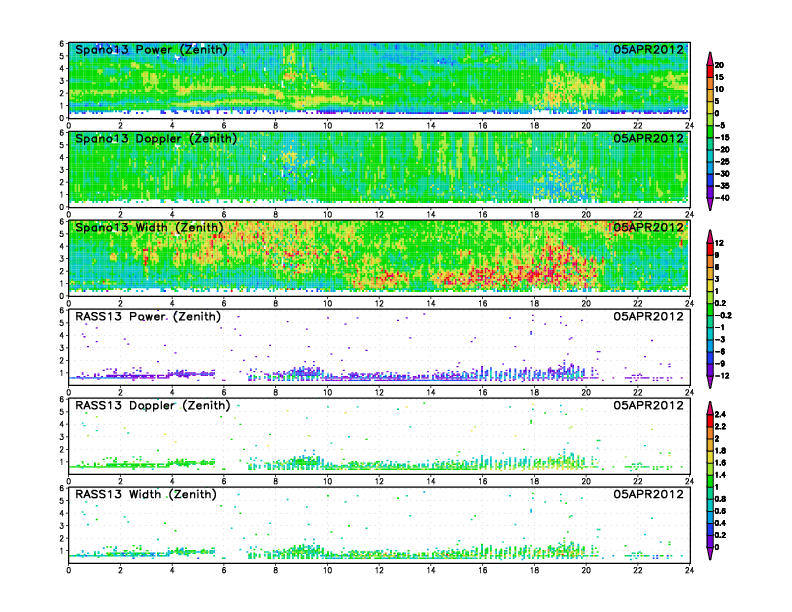Click the red segment of the middle colorbar

click(710, 249)
